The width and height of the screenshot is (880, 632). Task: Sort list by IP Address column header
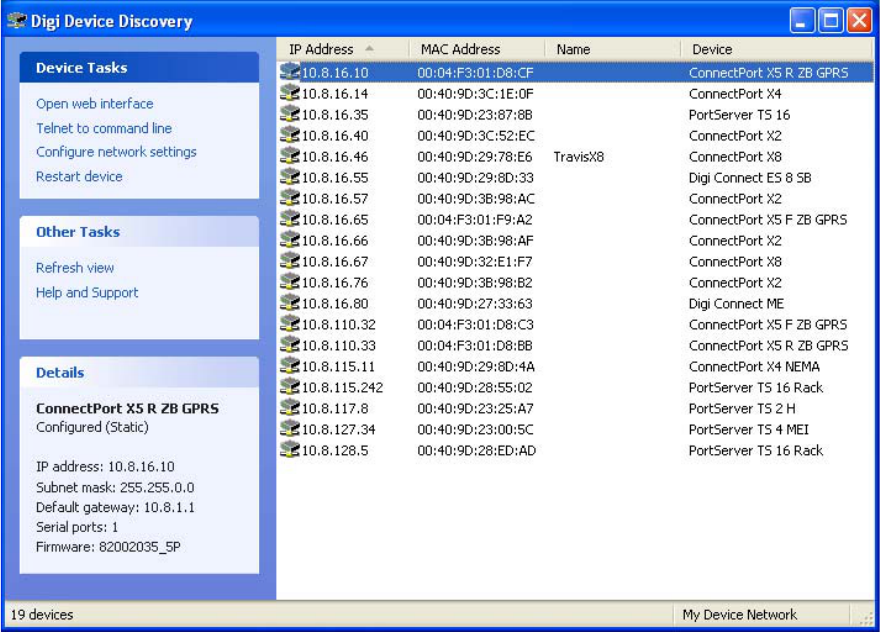pos(343,49)
